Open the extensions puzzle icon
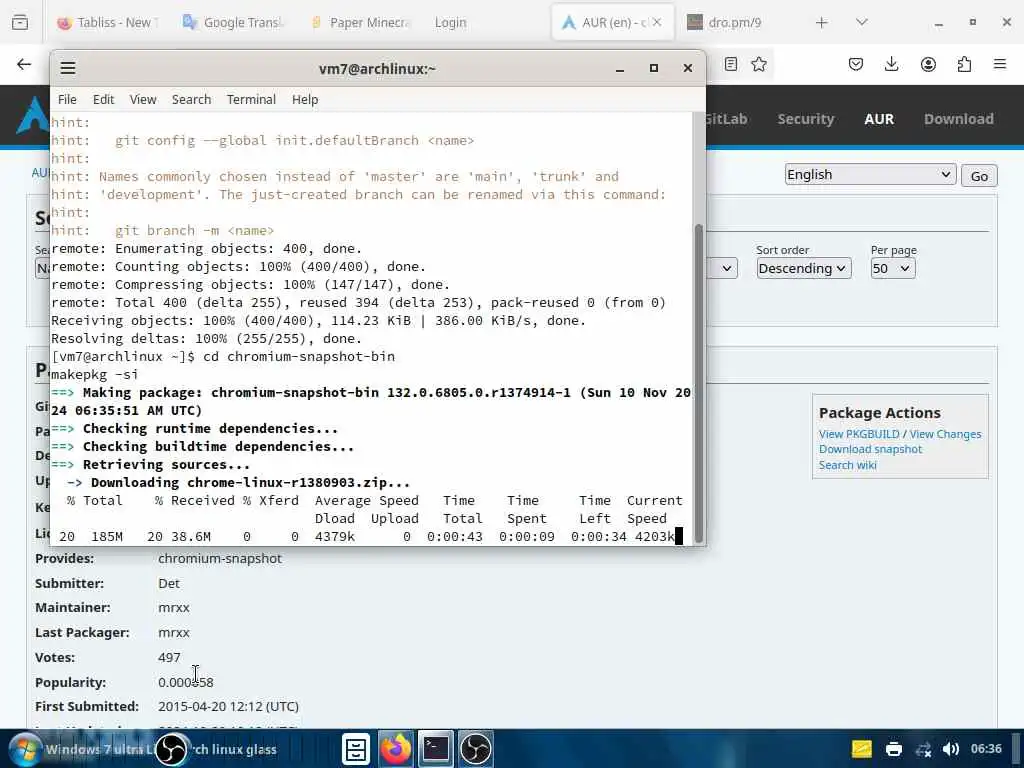Viewport: 1024px width, 768px height. tap(964, 64)
